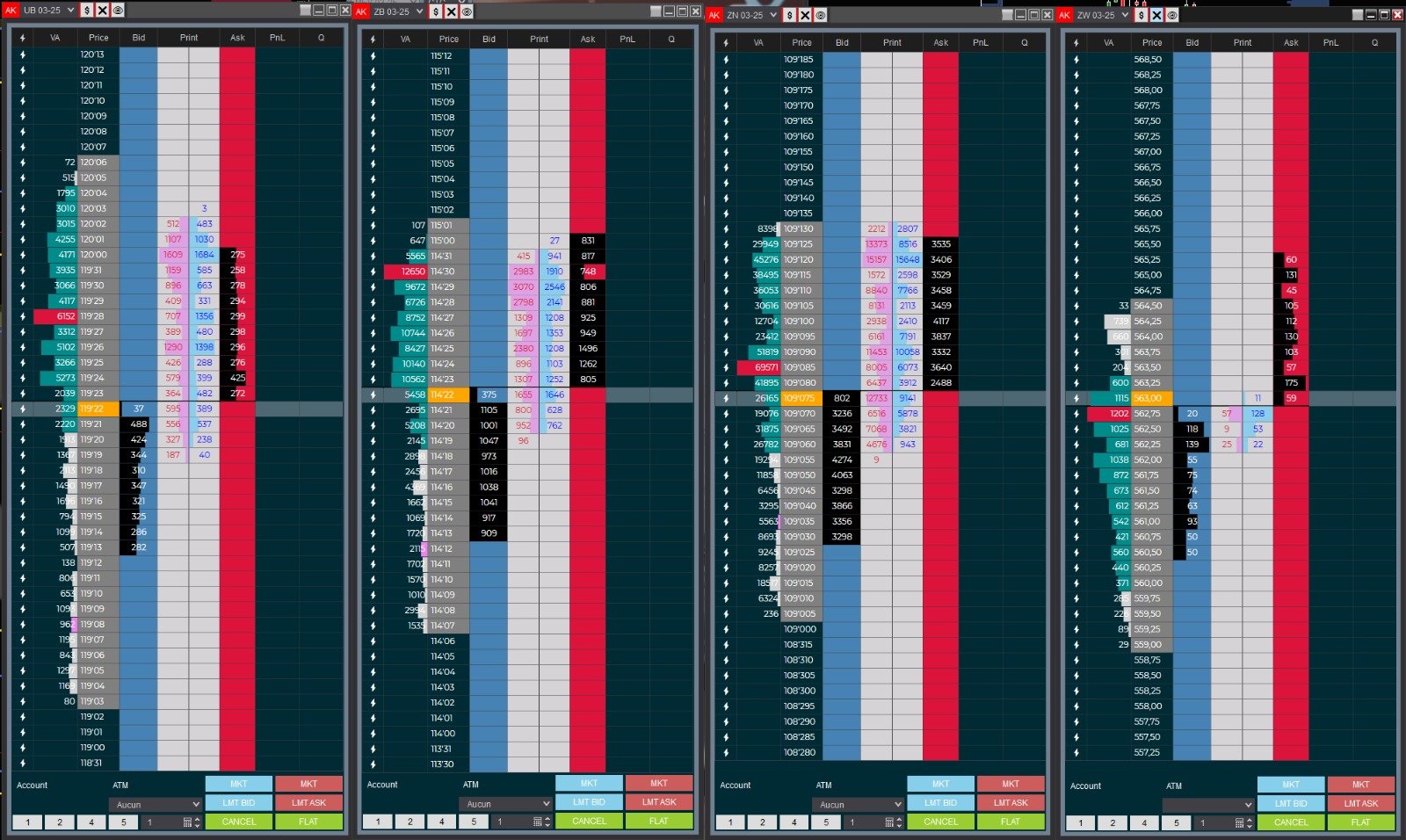Click the X icon in ZW 03-25 toolbar

[1156, 15]
